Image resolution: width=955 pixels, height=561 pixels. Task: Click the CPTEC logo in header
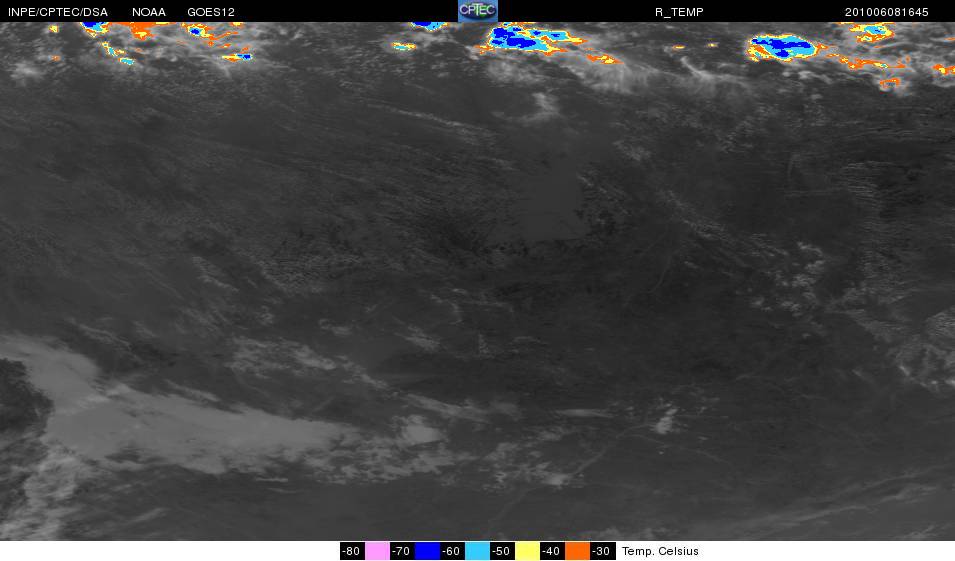point(478,11)
